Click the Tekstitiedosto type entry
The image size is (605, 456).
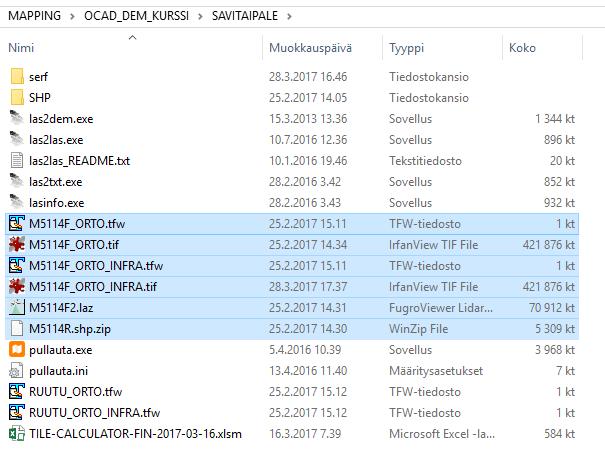(425, 160)
